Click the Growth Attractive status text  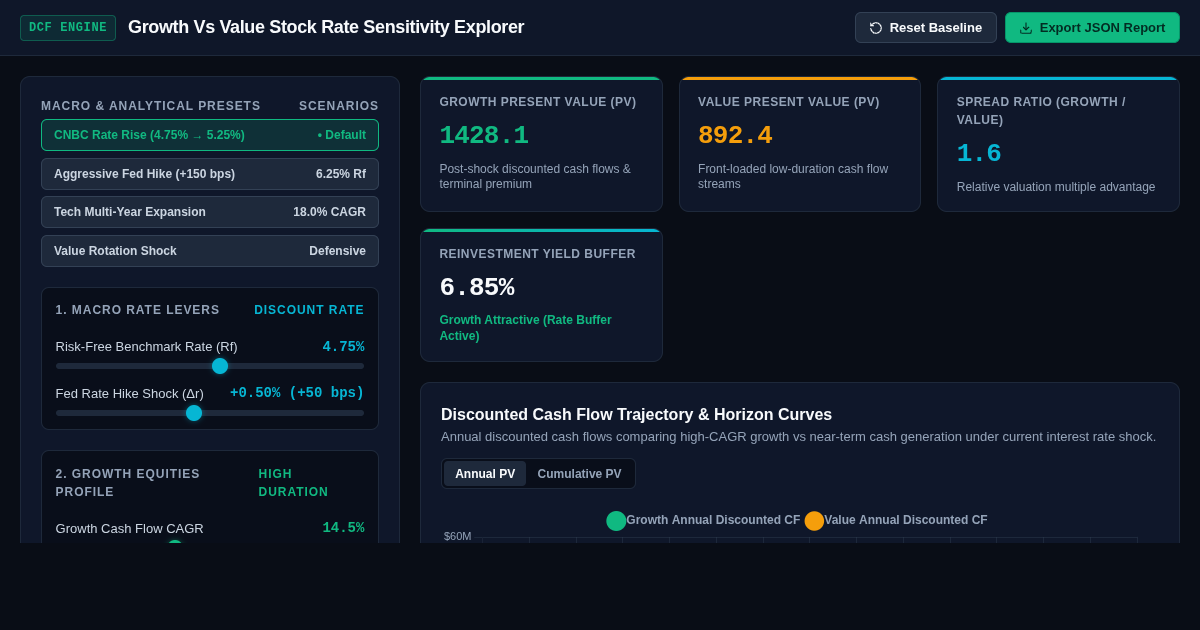click(525, 328)
